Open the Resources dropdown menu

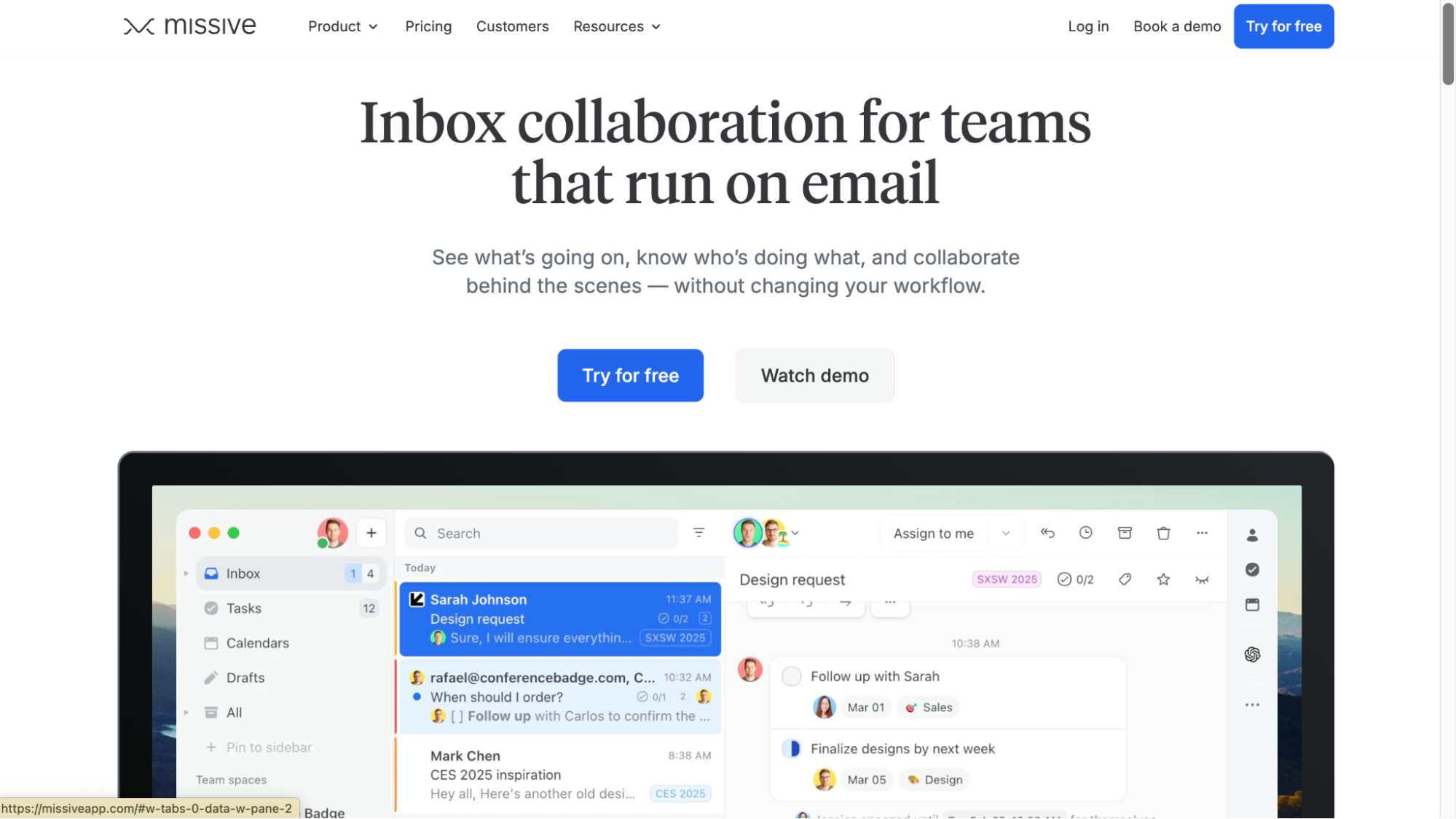coord(616,26)
